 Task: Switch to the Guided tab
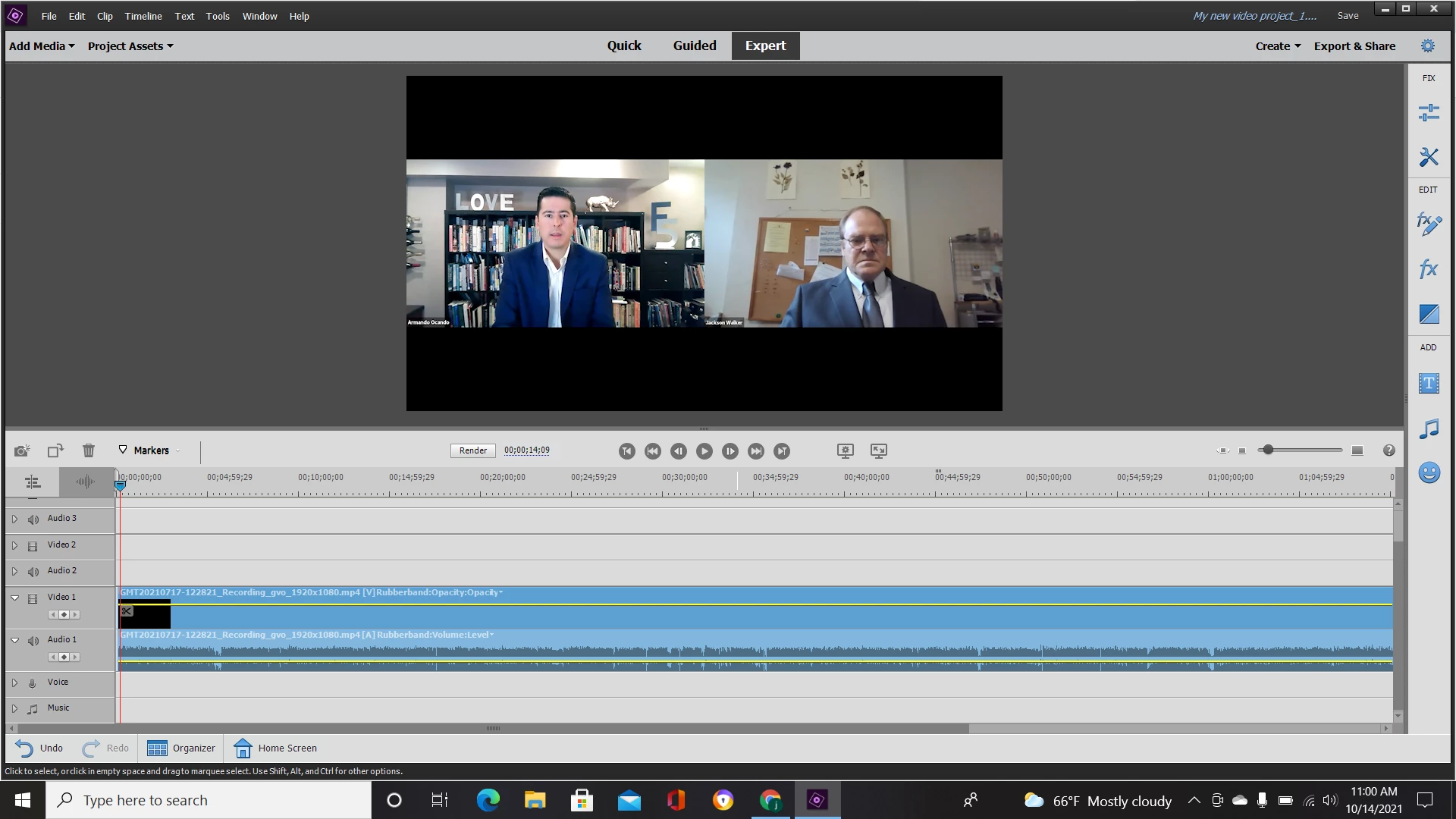694,45
